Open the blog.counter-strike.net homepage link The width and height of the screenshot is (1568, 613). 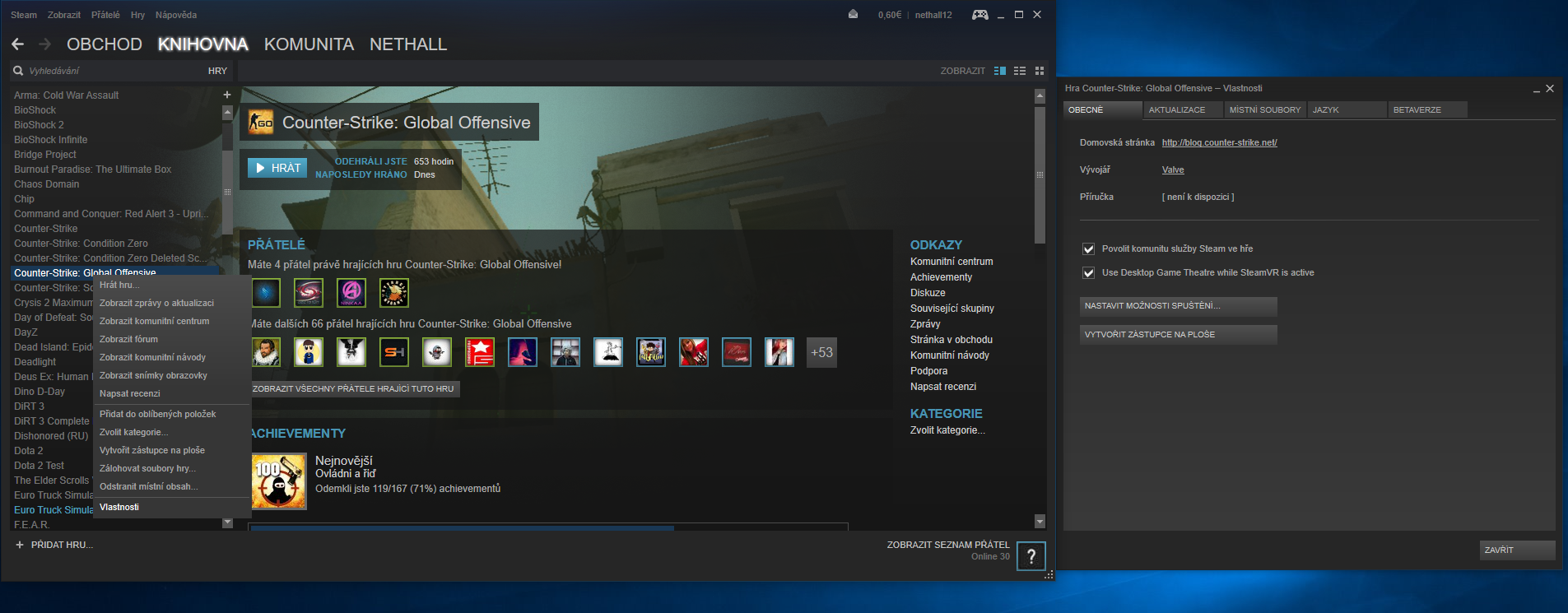click(x=1220, y=143)
